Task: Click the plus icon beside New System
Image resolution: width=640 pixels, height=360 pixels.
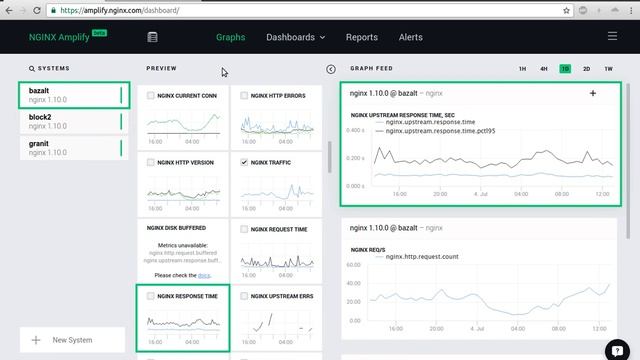Action: 36,340
